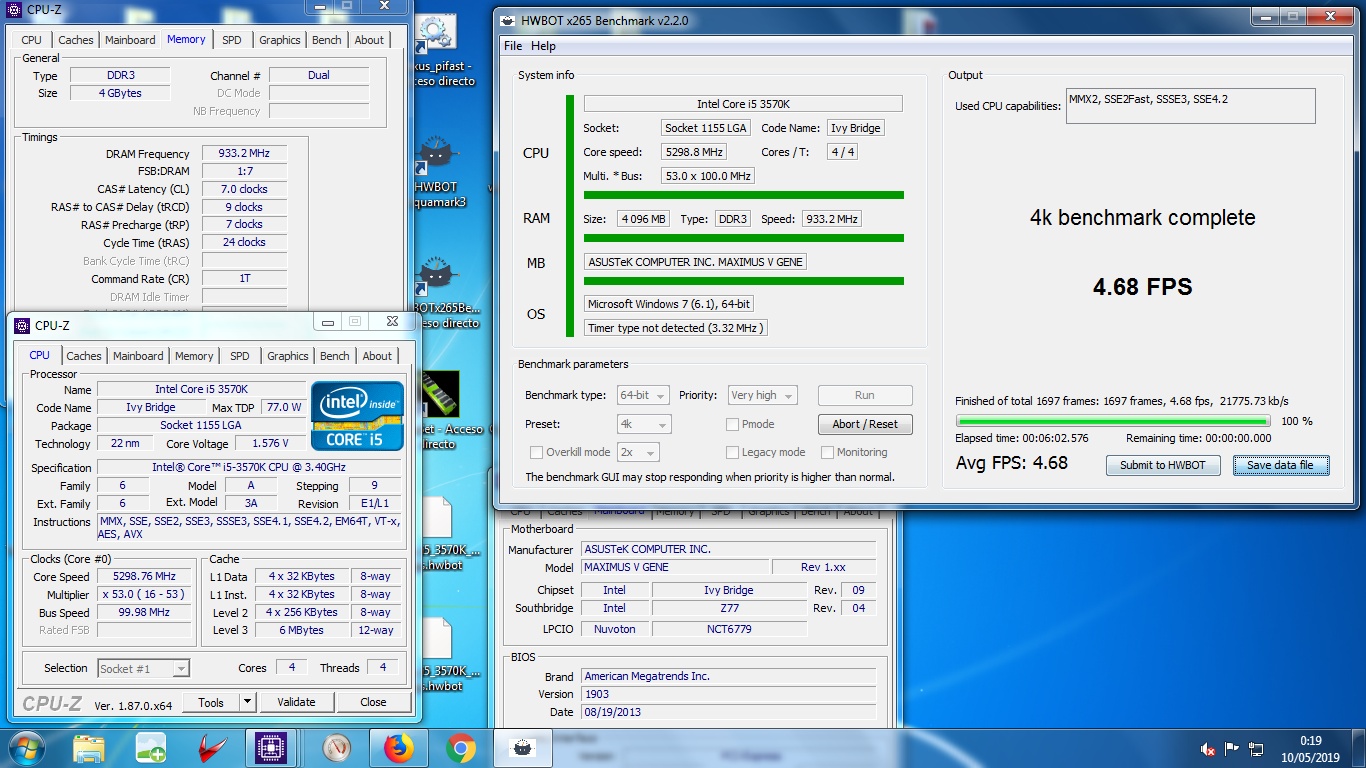Click the 4.68 FPS result text
This screenshot has height=768, width=1366.
point(1142,287)
